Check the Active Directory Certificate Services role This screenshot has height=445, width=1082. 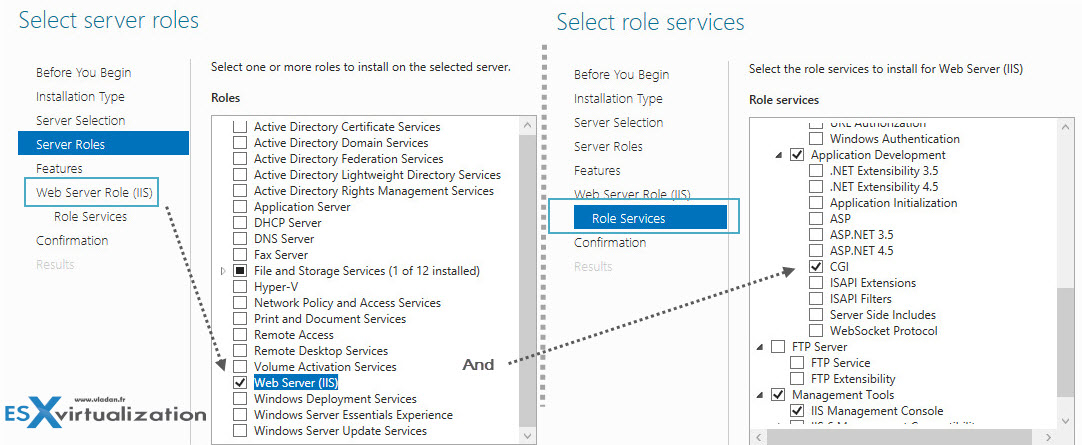click(x=239, y=127)
